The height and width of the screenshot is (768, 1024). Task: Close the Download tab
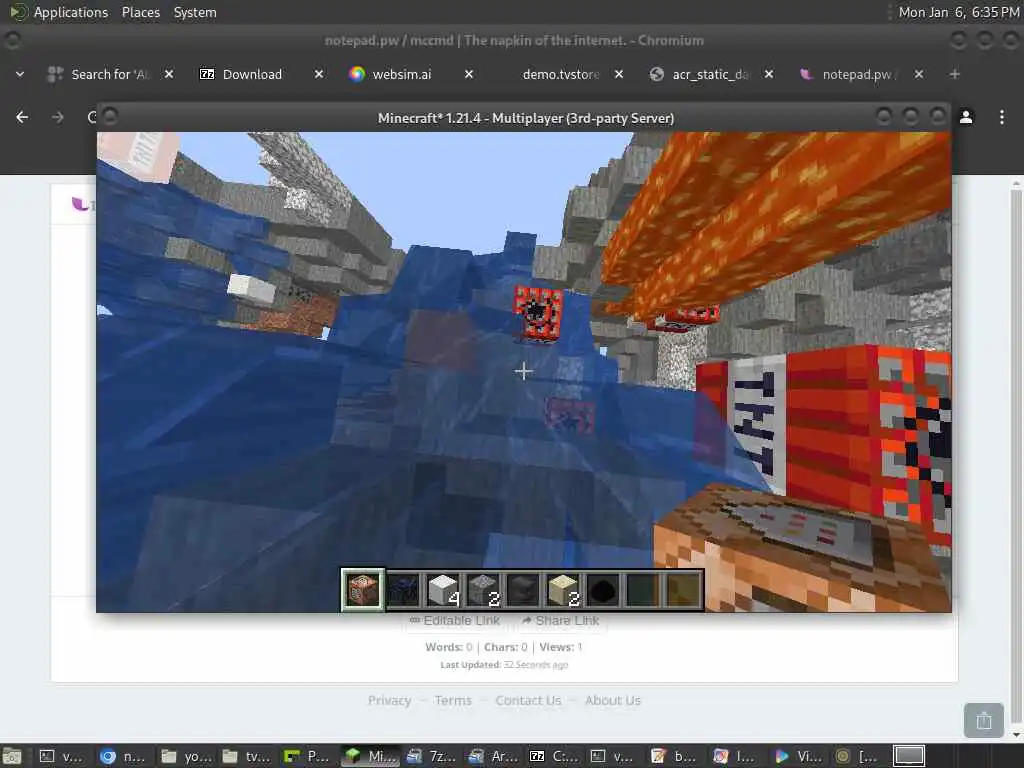(319, 74)
